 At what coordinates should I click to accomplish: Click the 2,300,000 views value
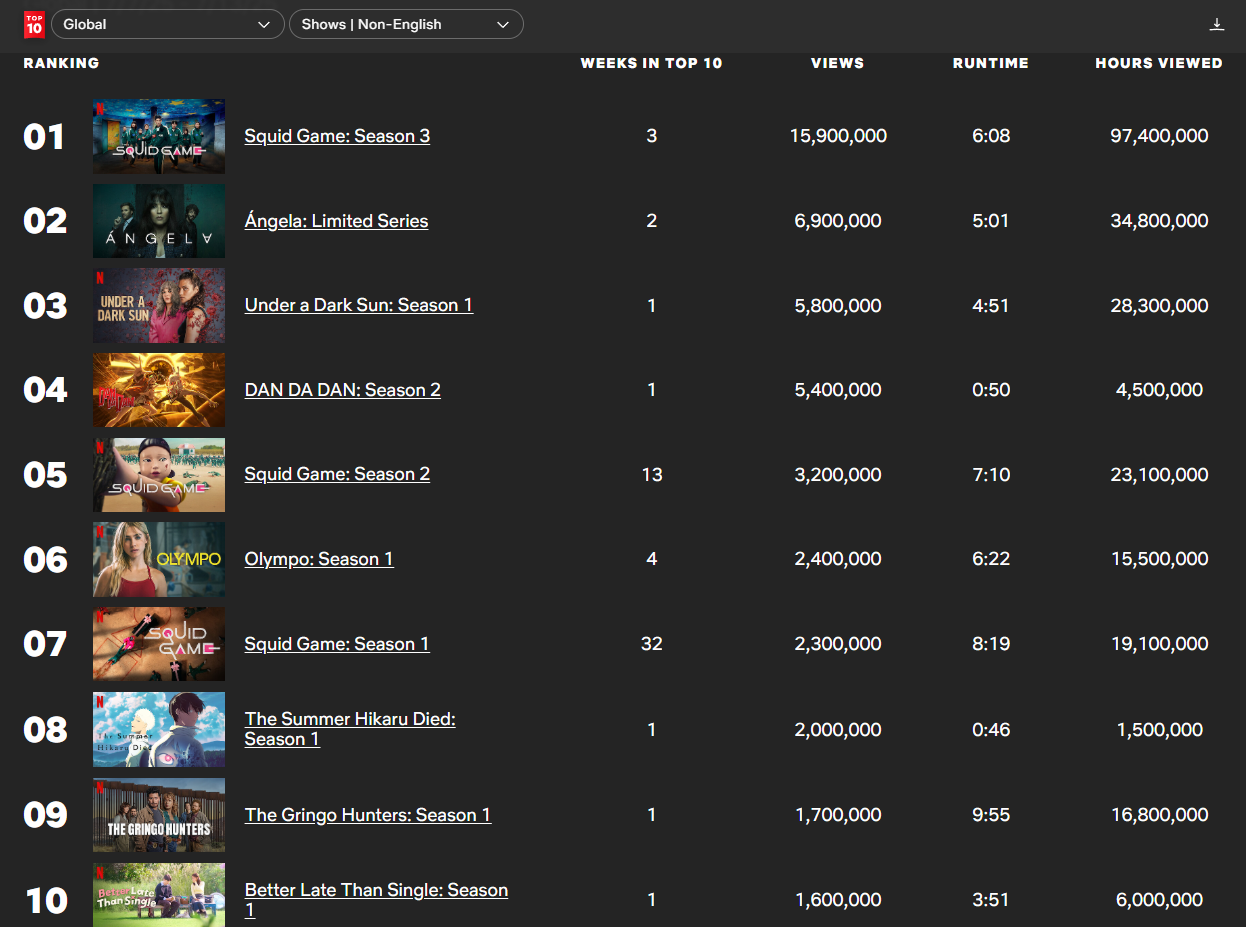838,644
